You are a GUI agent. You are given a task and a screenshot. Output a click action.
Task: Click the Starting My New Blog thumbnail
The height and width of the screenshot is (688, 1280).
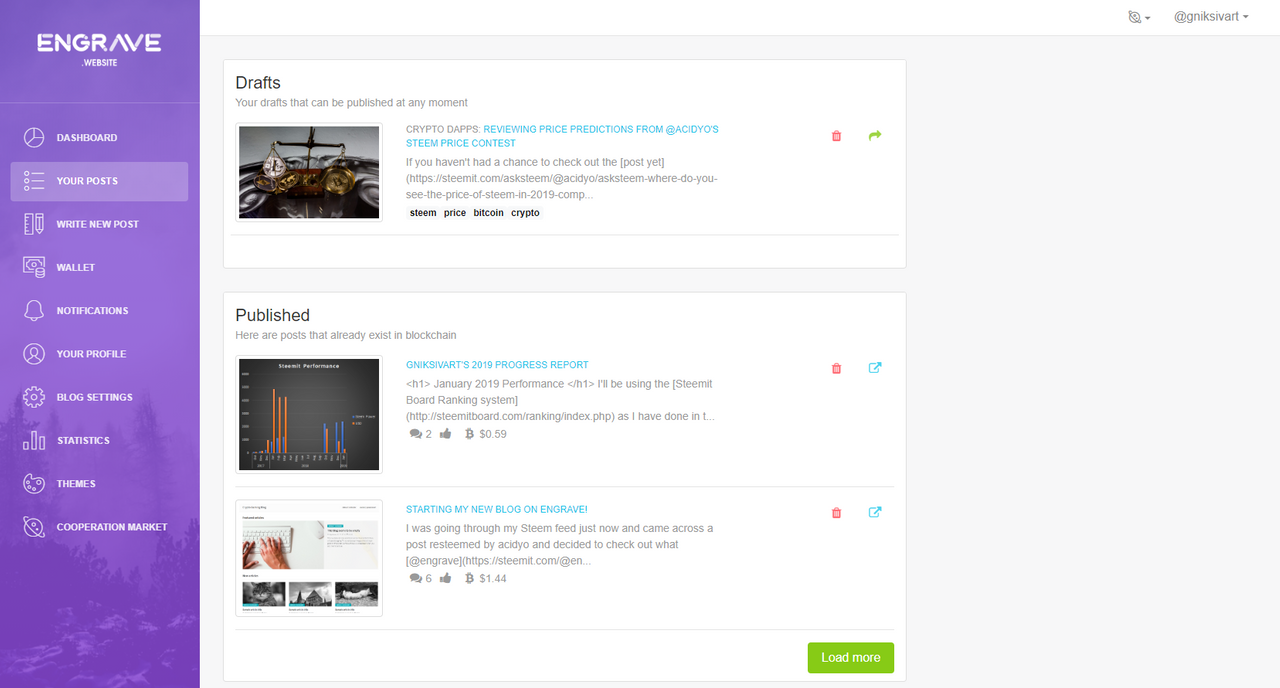click(x=309, y=558)
